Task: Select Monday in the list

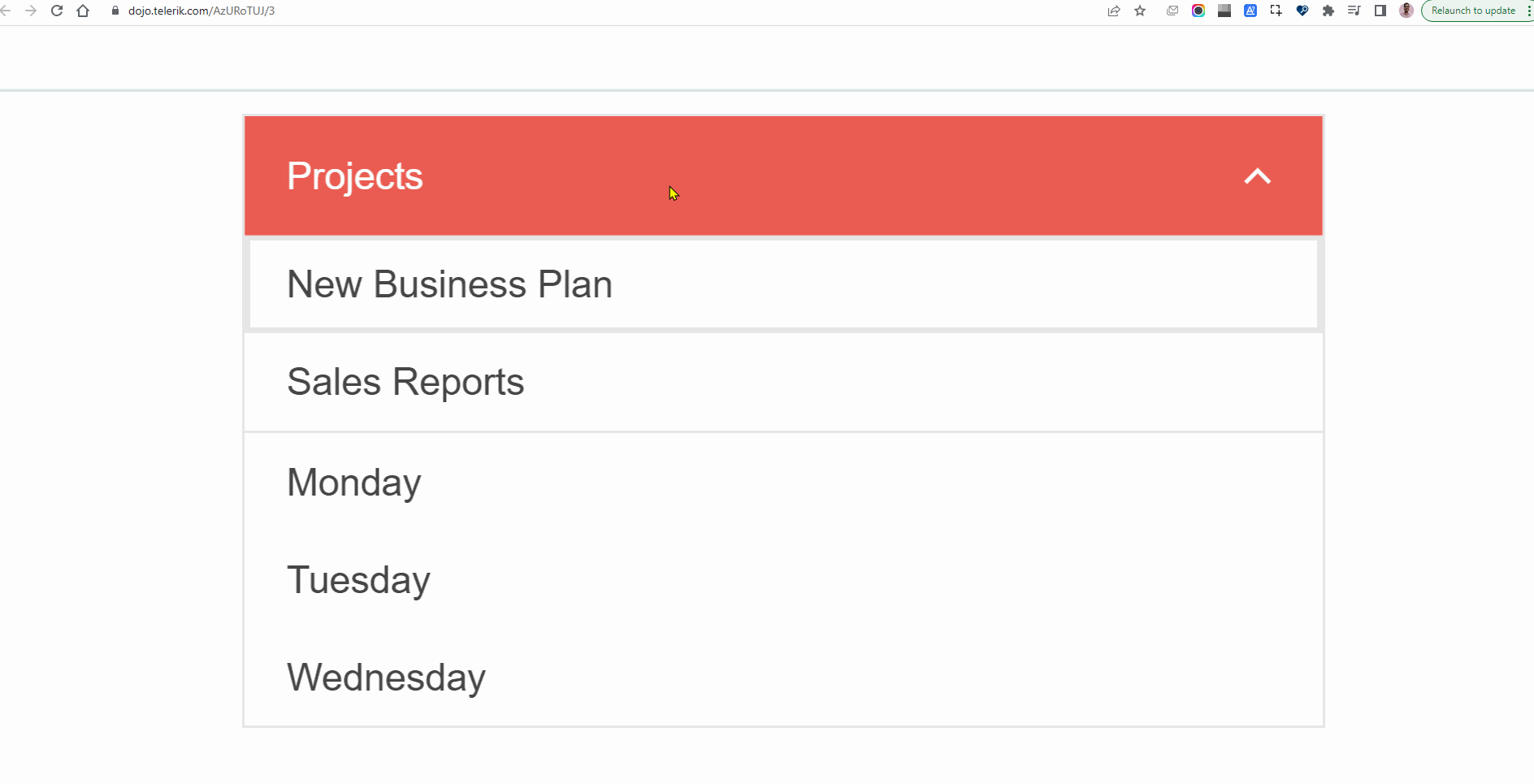Action: pos(354,483)
